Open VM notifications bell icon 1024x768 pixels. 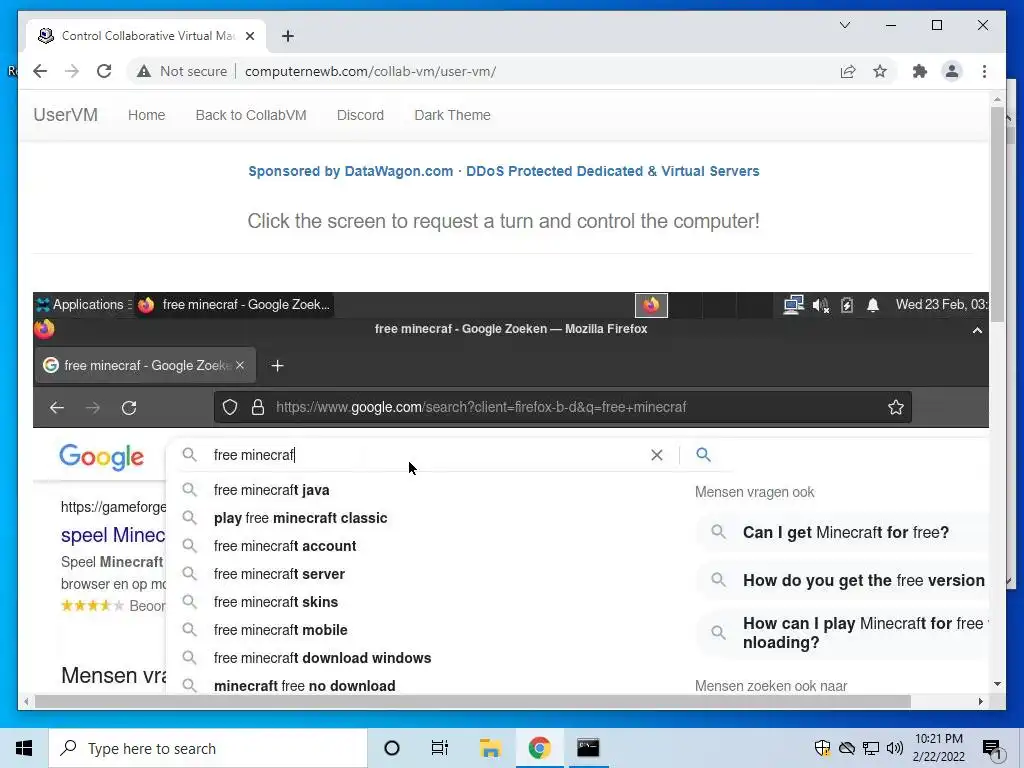(x=872, y=305)
